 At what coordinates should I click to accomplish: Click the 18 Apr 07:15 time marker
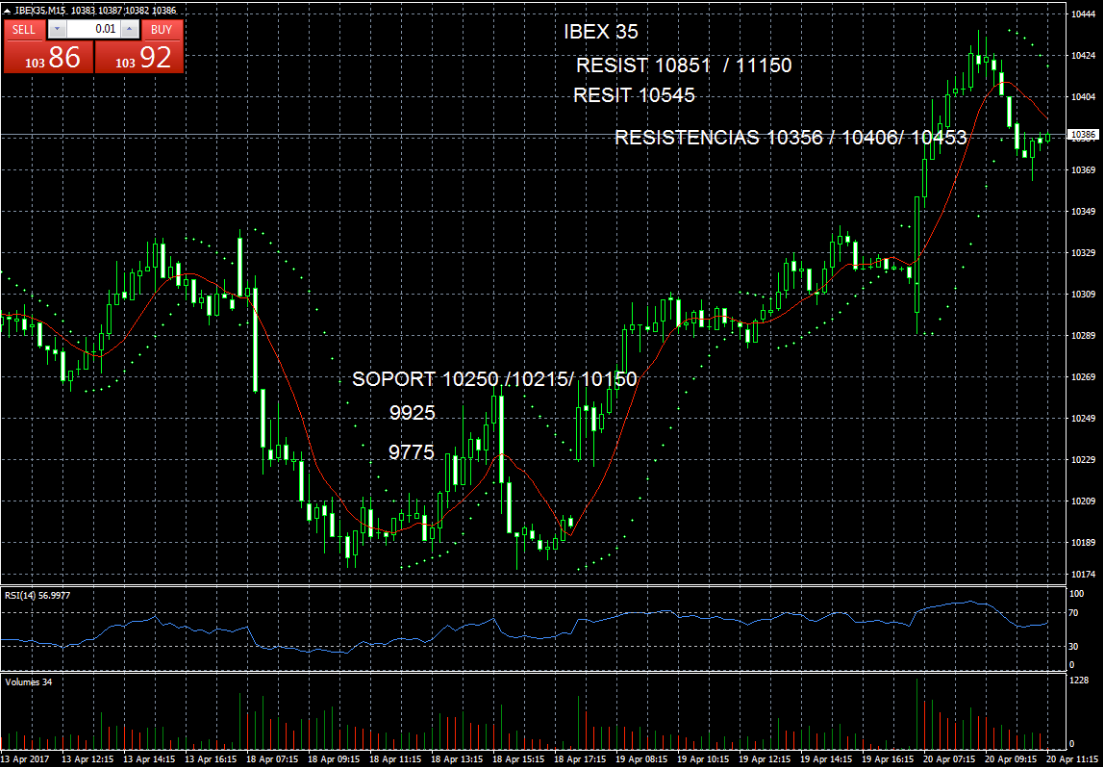click(x=267, y=759)
